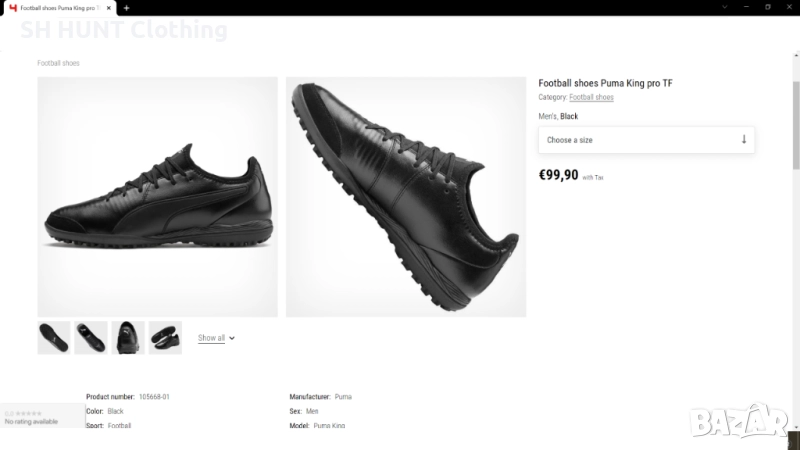The height and width of the screenshot is (450, 800).
Task: Open a new browser tab
Action: (x=126, y=8)
